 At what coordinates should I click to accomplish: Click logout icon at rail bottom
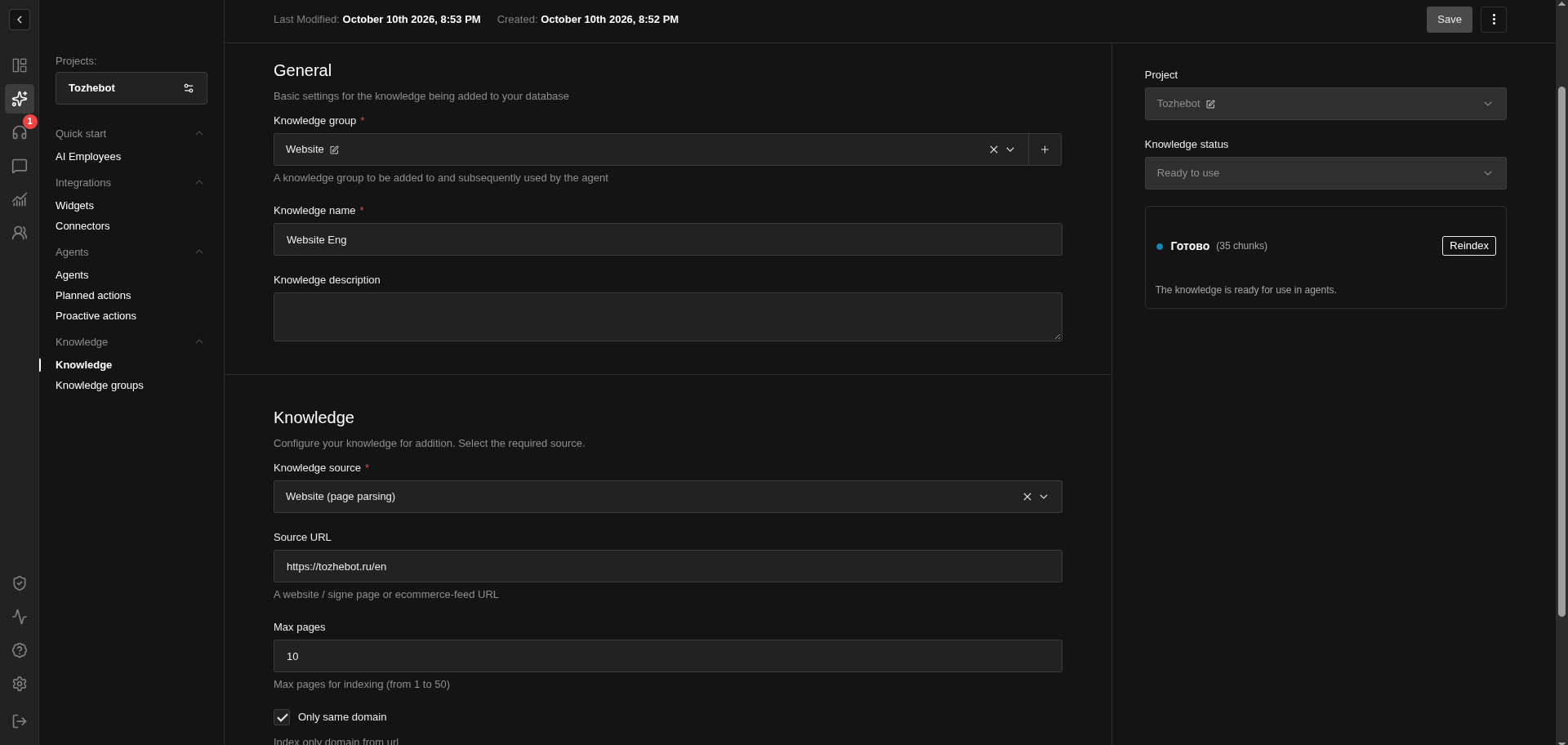point(20,721)
